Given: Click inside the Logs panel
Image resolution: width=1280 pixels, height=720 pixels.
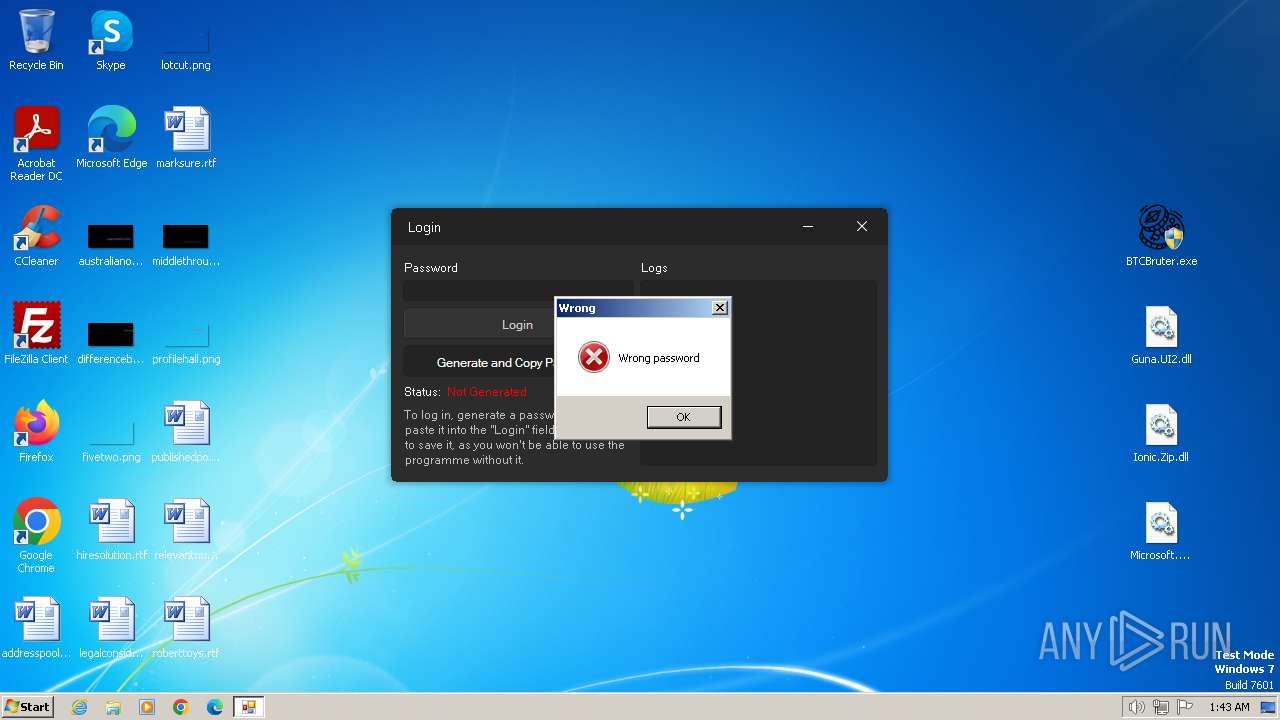Looking at the screenshot, I should (803, 372).
